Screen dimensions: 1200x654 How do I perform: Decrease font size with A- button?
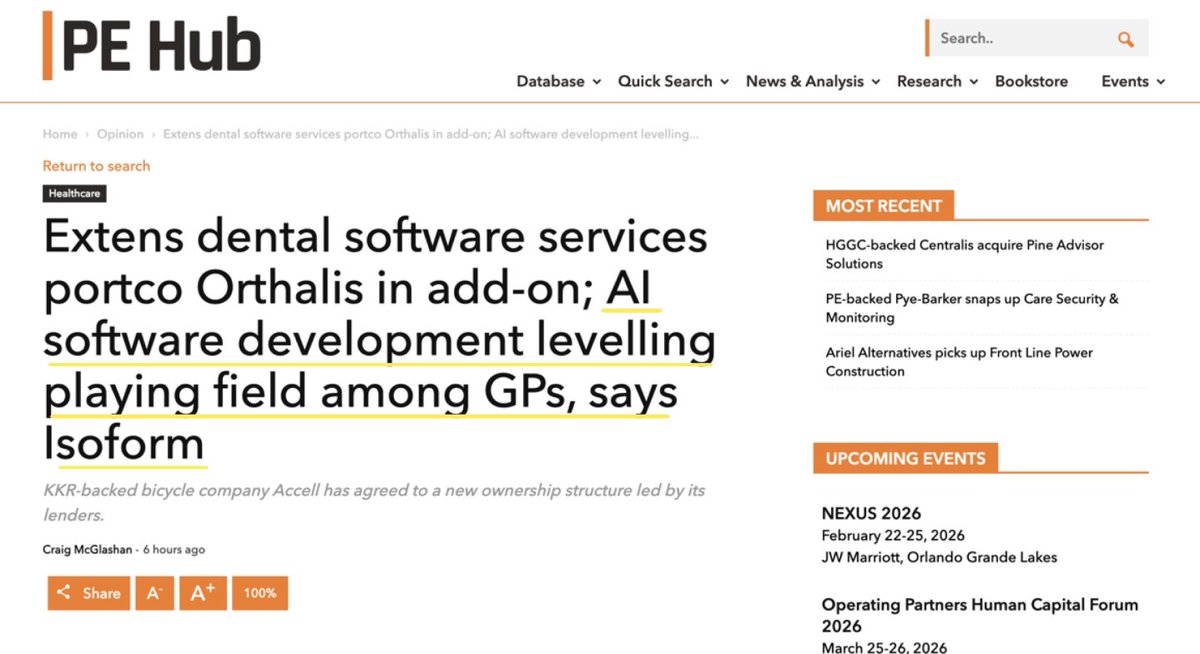[x=154, y=593]
